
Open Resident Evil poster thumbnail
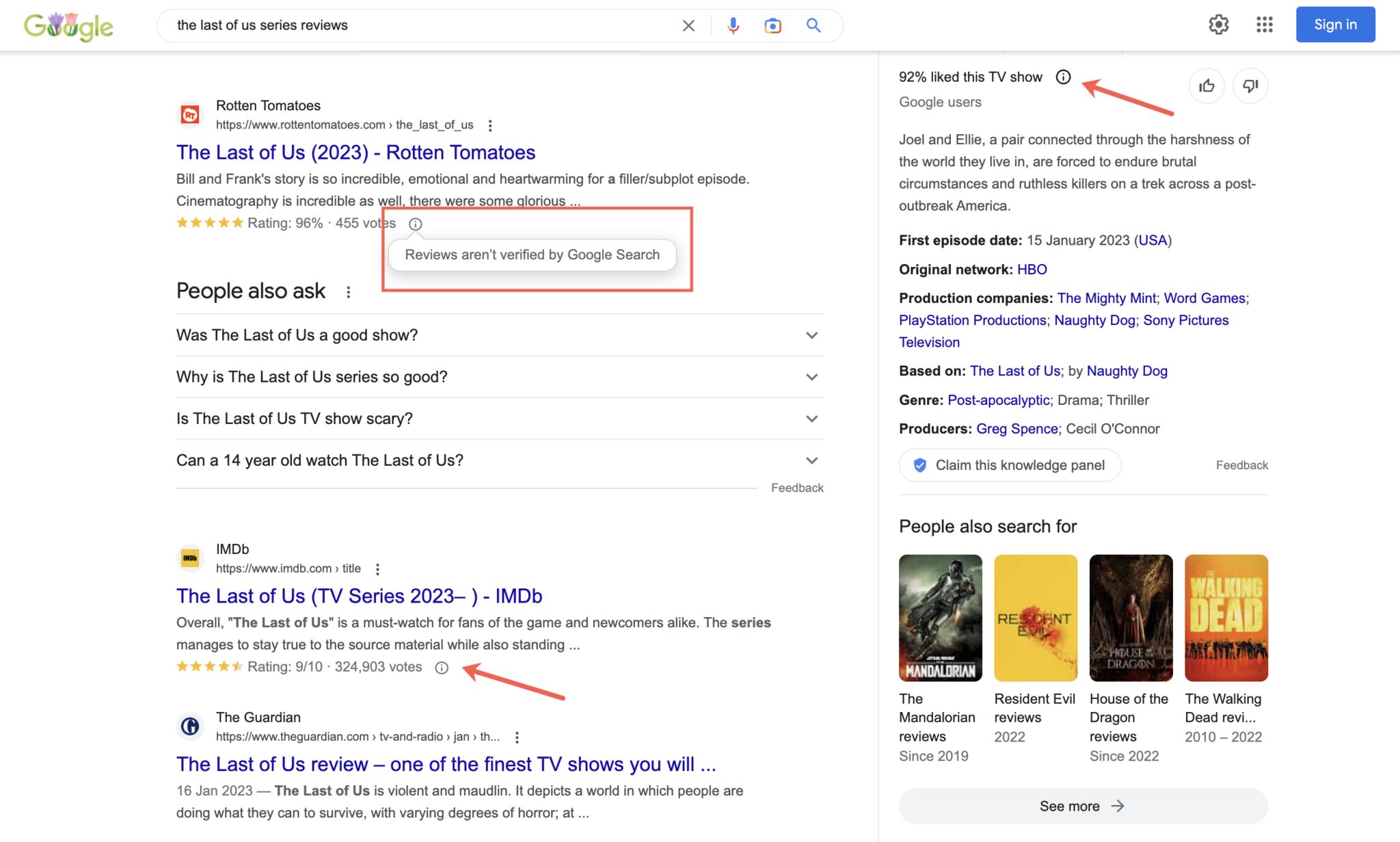coord(1036,618)
